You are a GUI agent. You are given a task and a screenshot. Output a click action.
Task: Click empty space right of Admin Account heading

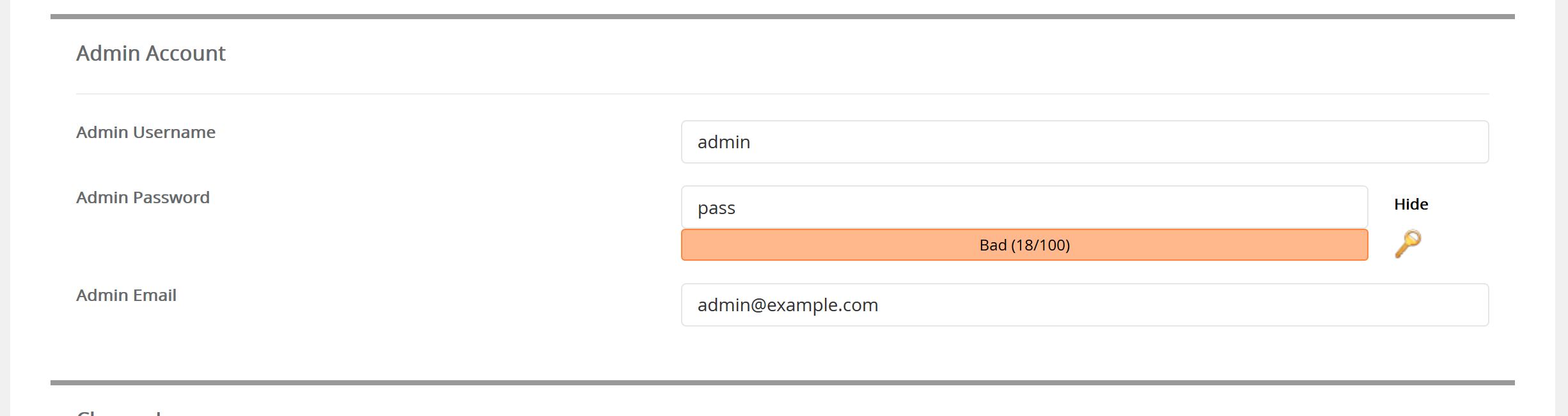(x=857, y=53)
